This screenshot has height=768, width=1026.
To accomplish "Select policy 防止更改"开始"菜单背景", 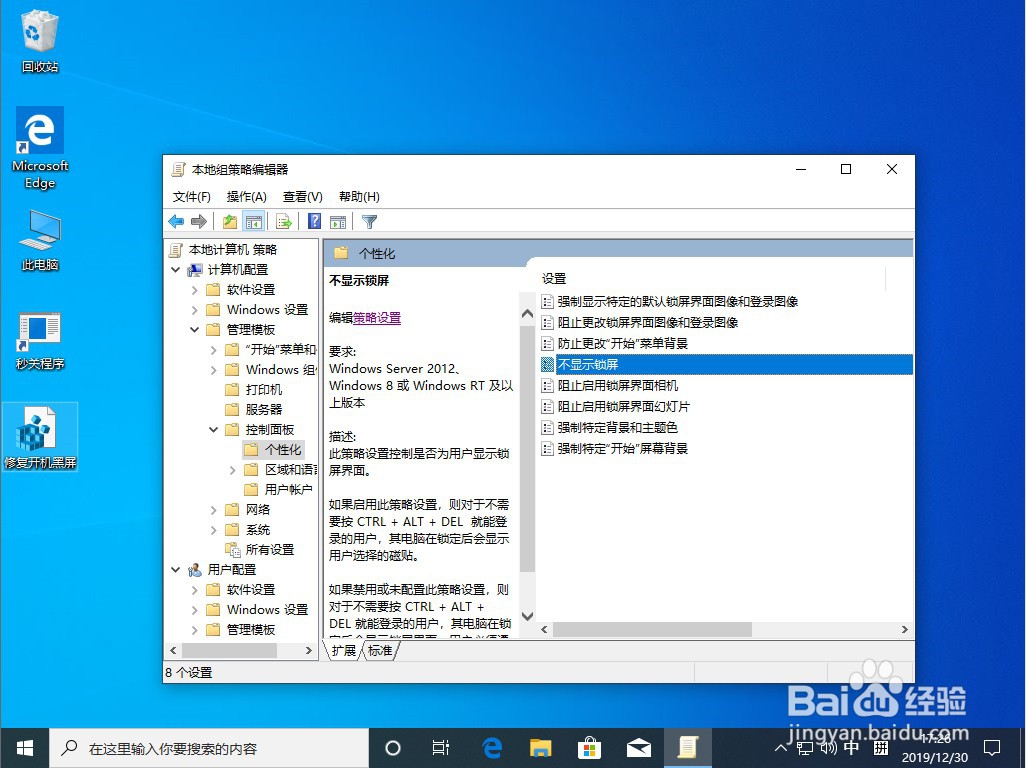I will coord(615,343).
